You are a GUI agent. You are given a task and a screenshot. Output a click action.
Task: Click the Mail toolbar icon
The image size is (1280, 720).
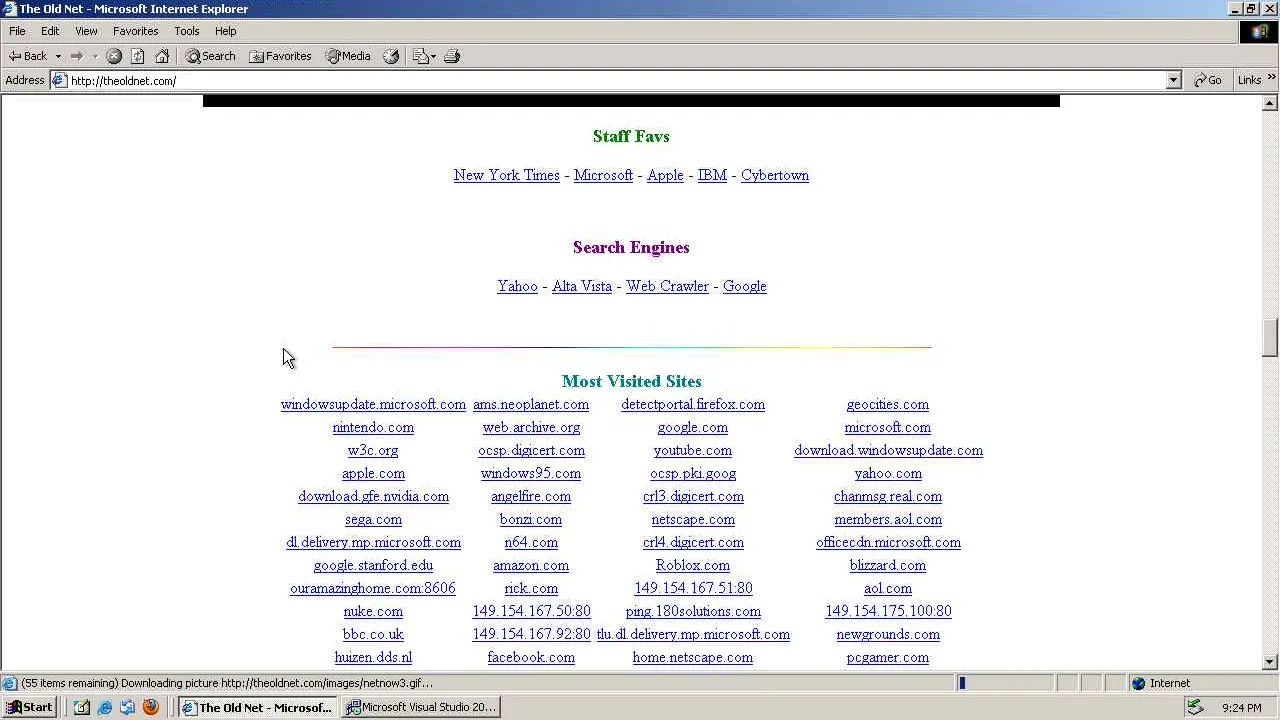(x=424, y=56)
